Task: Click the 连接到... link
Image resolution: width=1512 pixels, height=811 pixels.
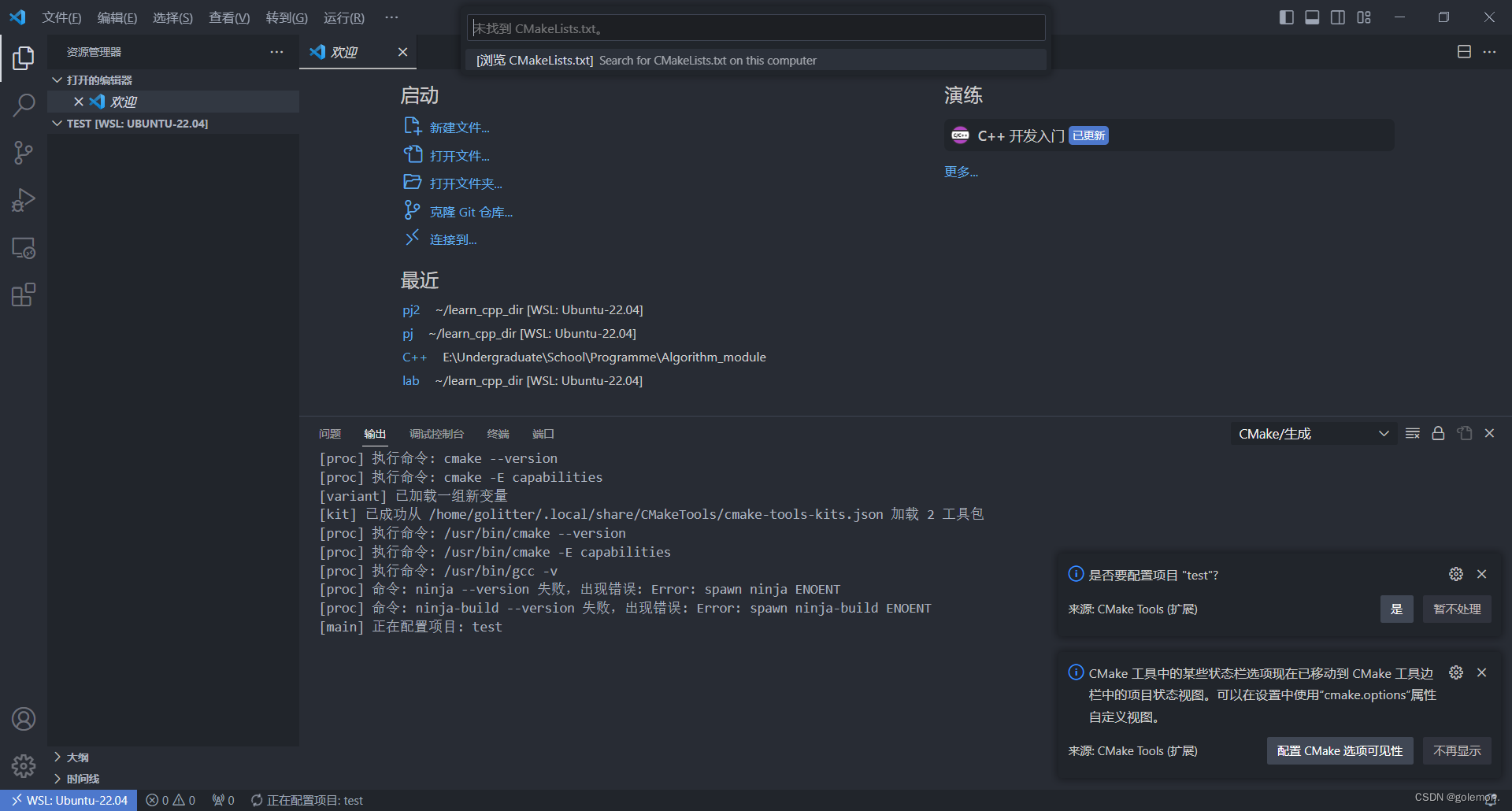Action: tap(453, 239)
